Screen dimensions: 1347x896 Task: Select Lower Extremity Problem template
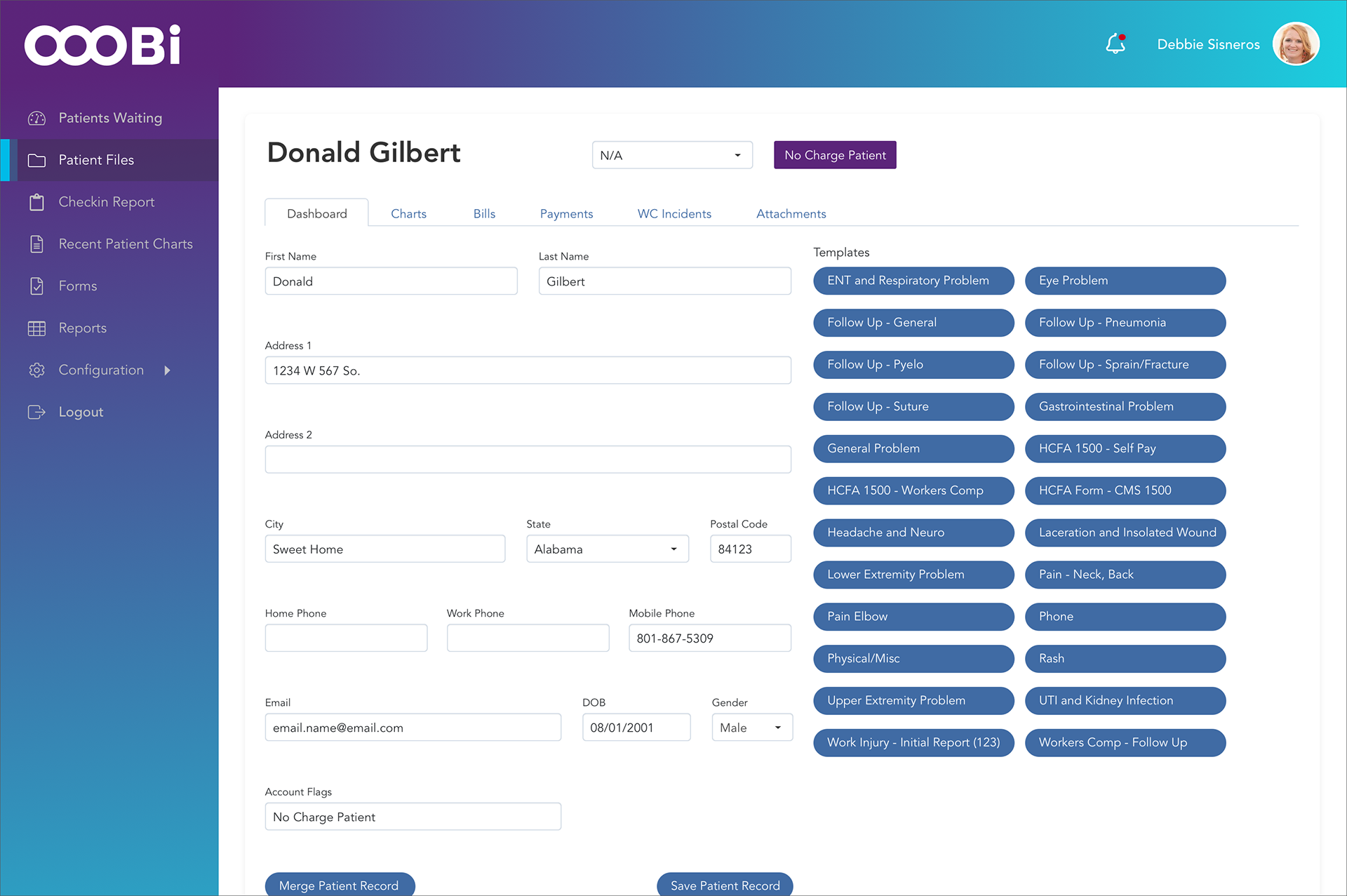click(x=913, y=575)
